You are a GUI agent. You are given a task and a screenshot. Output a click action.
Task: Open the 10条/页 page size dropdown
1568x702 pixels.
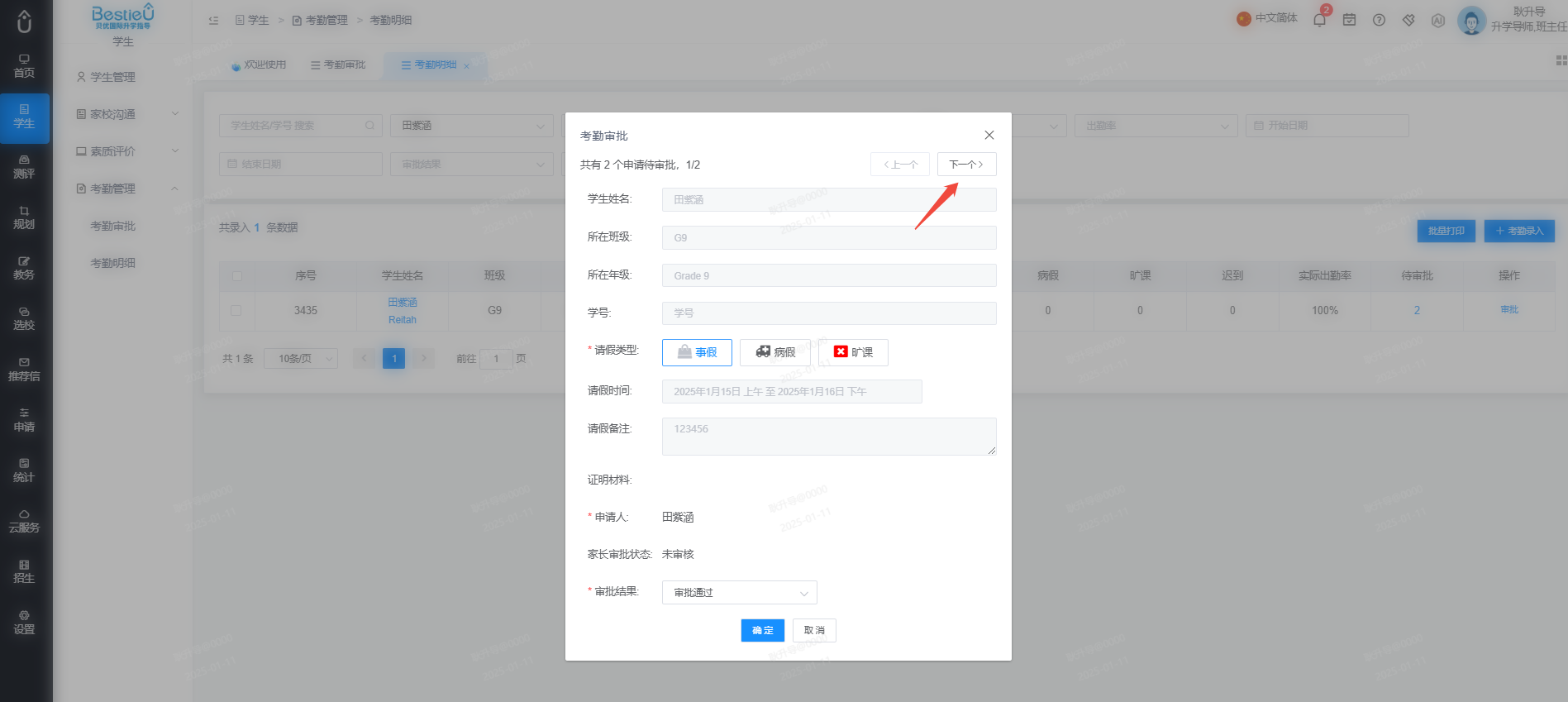pos(301,358)
